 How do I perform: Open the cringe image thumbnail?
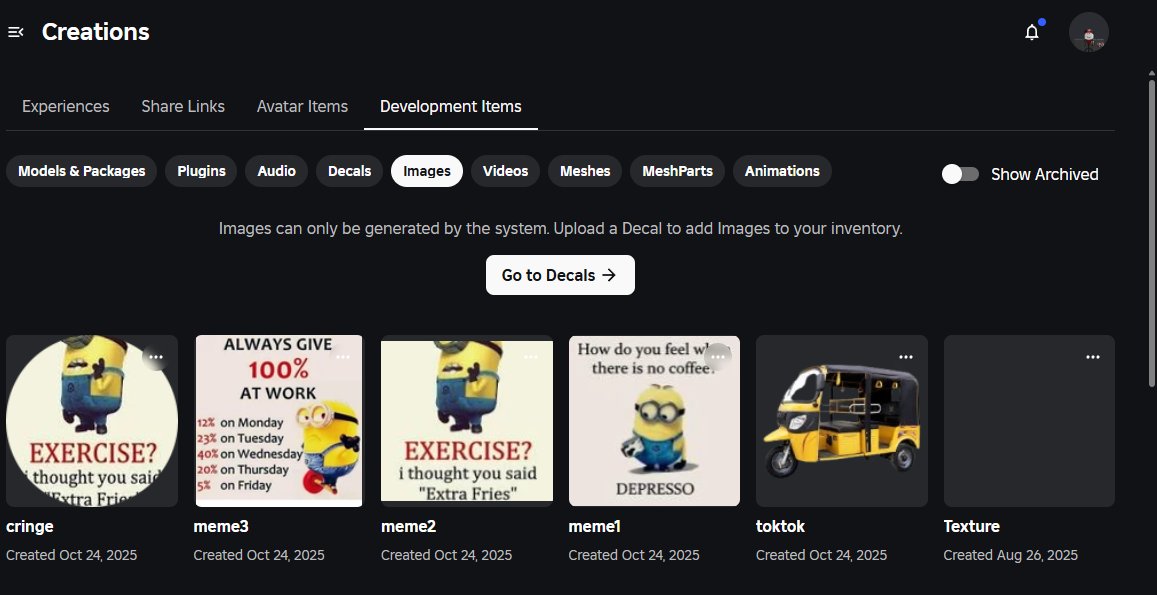(92, 421)
